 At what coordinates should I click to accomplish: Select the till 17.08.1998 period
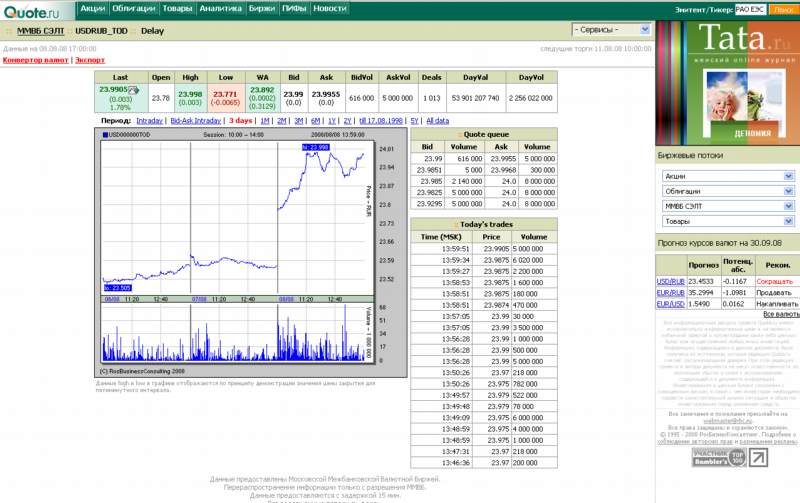(x=381, y=121)
